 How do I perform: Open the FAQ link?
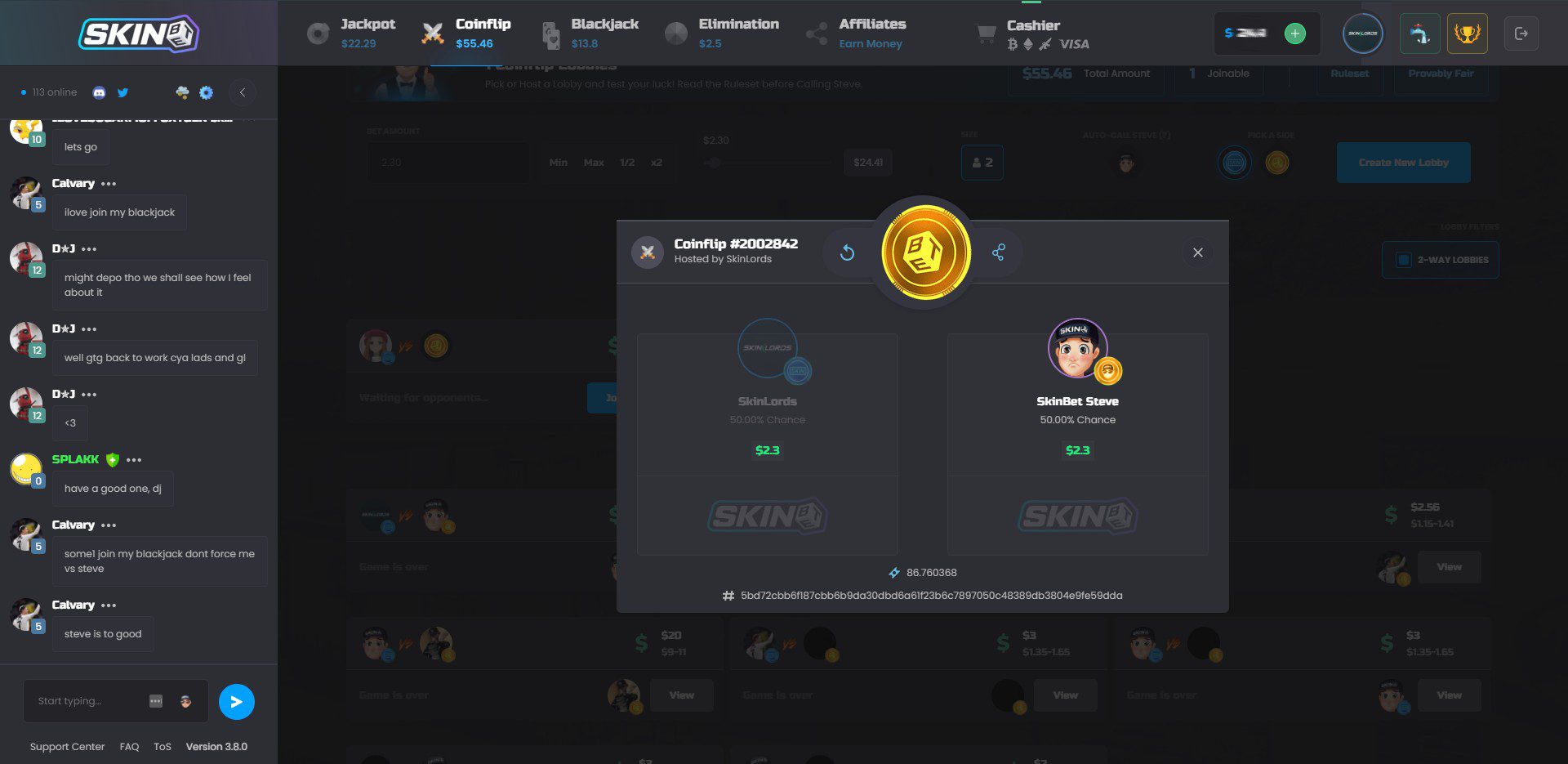click(129, 747)
